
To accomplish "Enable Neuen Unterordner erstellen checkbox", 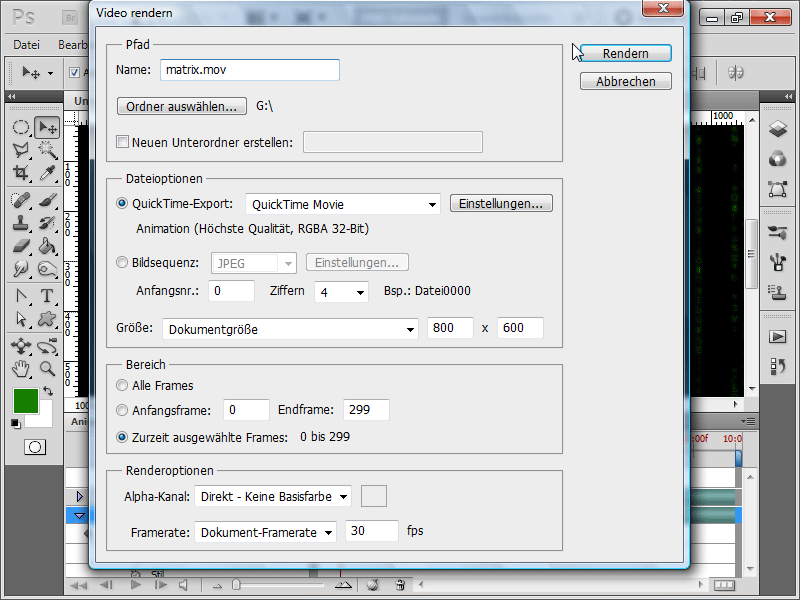I will (x=122, y=142).
